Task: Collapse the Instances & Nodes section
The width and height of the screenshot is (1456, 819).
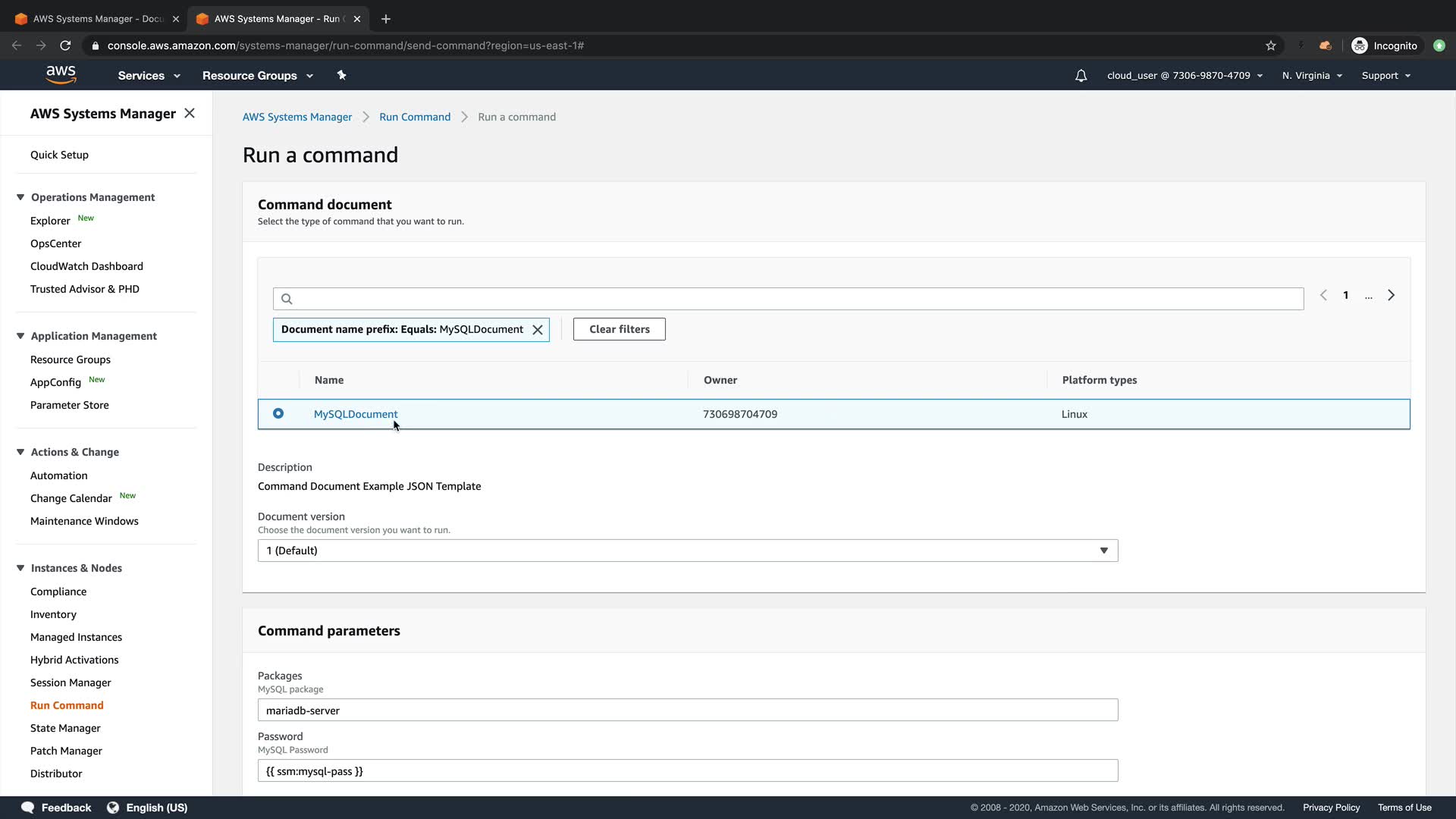Action: click(20, 568)
